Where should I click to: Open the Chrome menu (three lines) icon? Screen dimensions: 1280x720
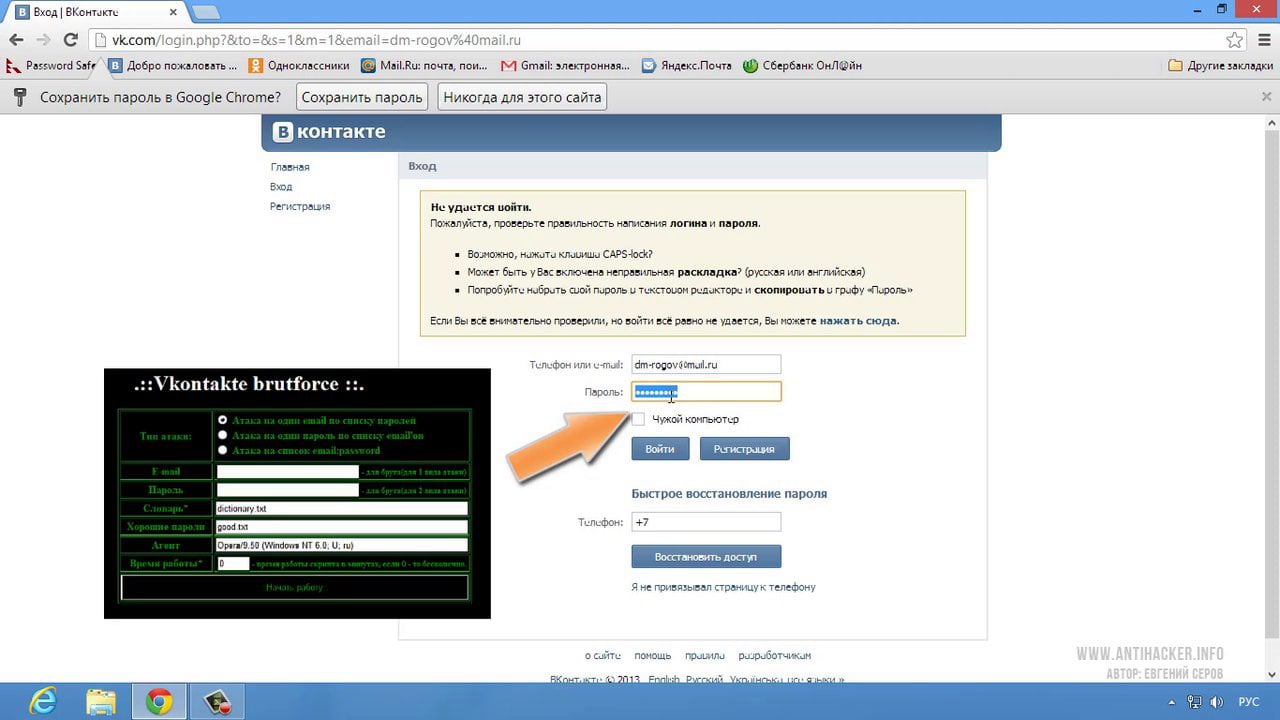click(x=1263, y=40)
